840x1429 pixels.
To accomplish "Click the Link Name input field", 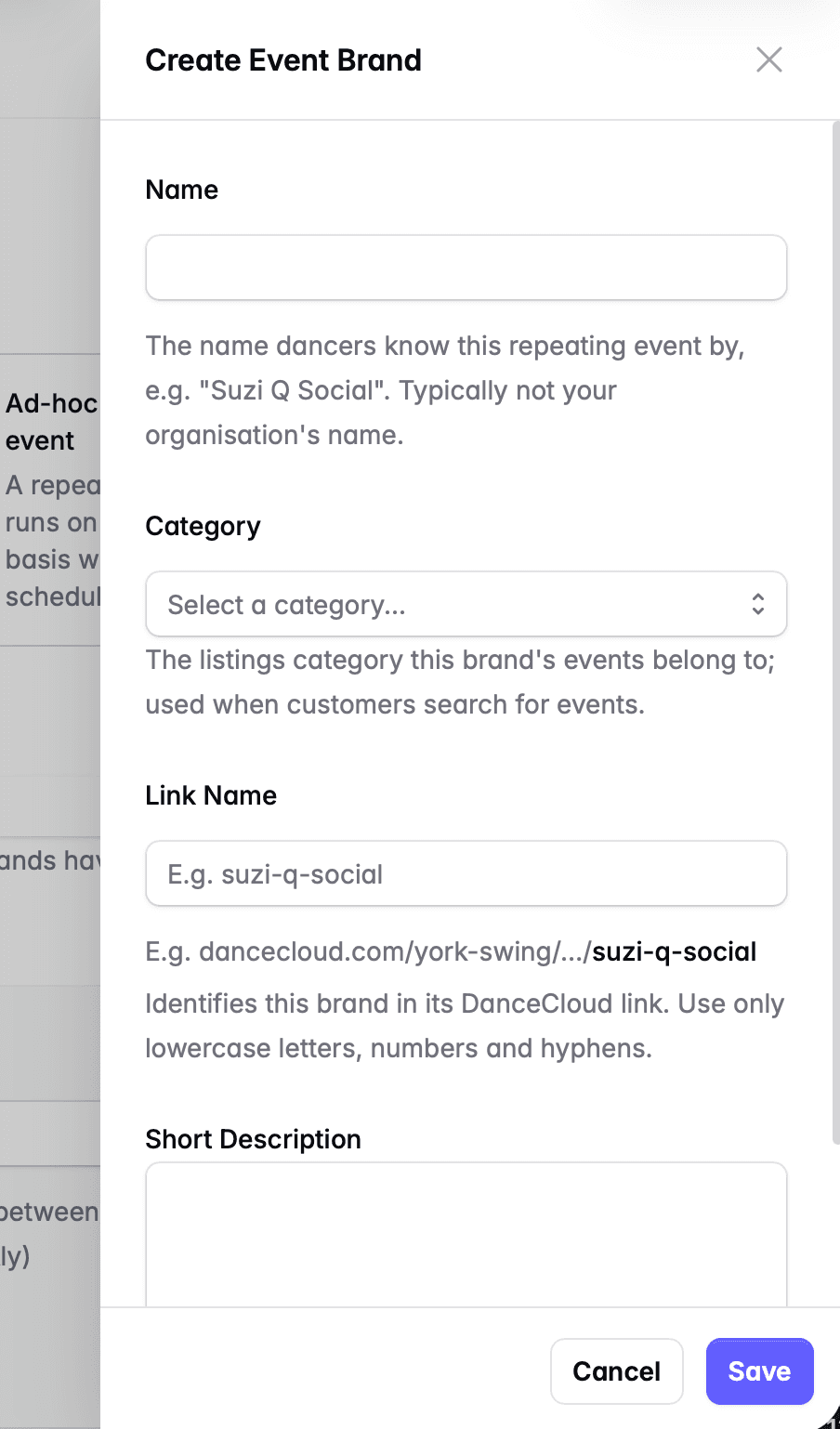I will click(466, 873).
